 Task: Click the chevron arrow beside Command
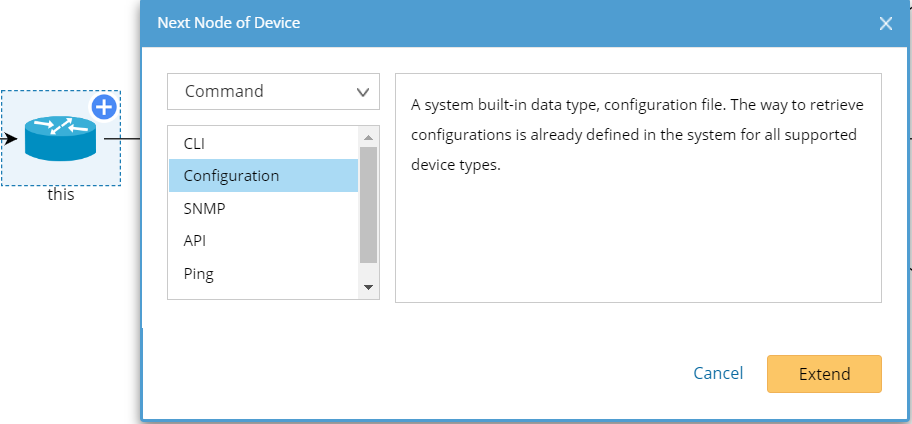tap(362, 92)
